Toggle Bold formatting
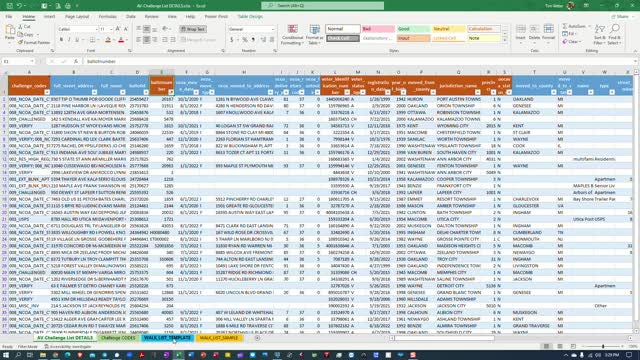 61,40
